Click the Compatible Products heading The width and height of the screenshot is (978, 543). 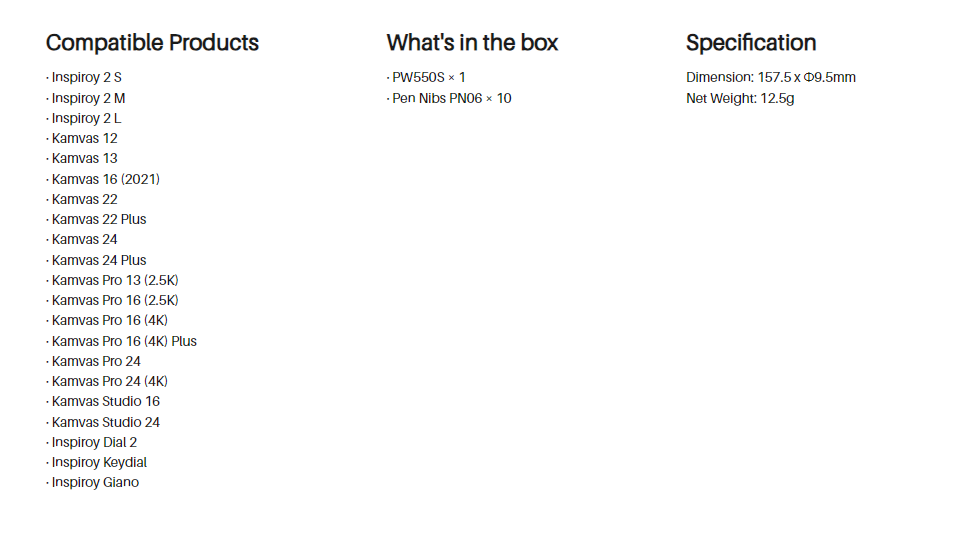(x=152, y=43)
